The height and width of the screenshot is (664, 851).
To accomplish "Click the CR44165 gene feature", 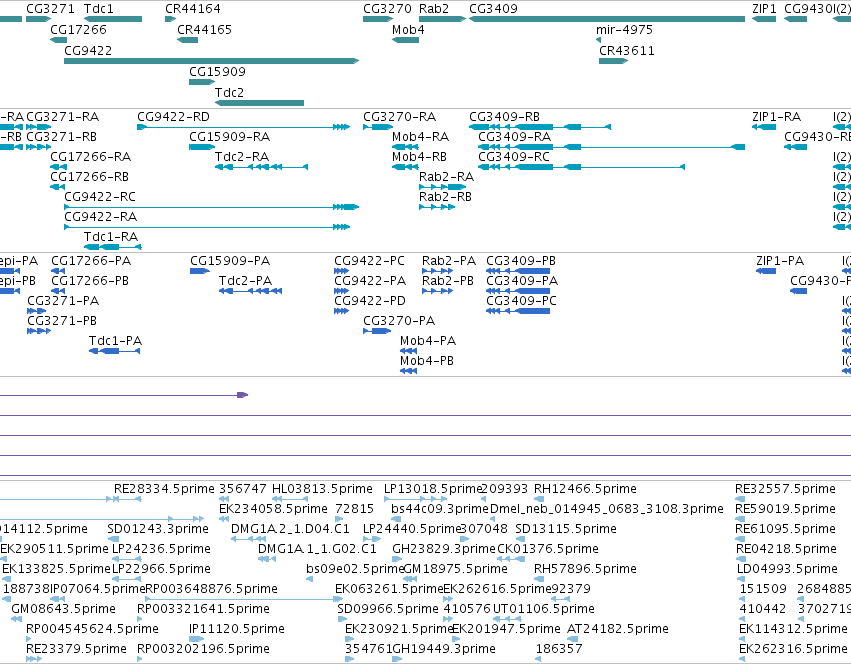I will point(187,40).
